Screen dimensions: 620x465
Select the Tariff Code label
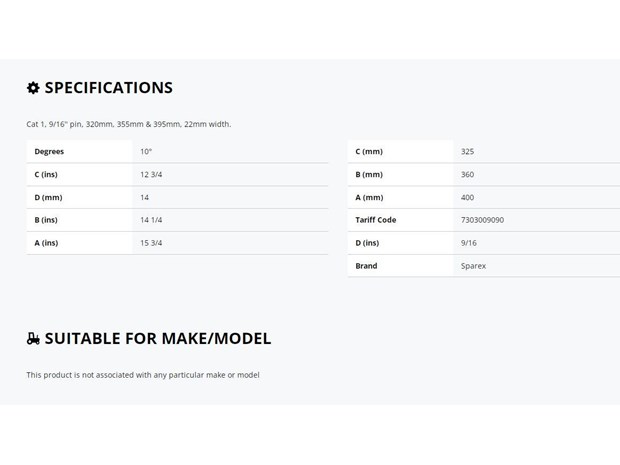pyautogui.click(x=376, y=220)
